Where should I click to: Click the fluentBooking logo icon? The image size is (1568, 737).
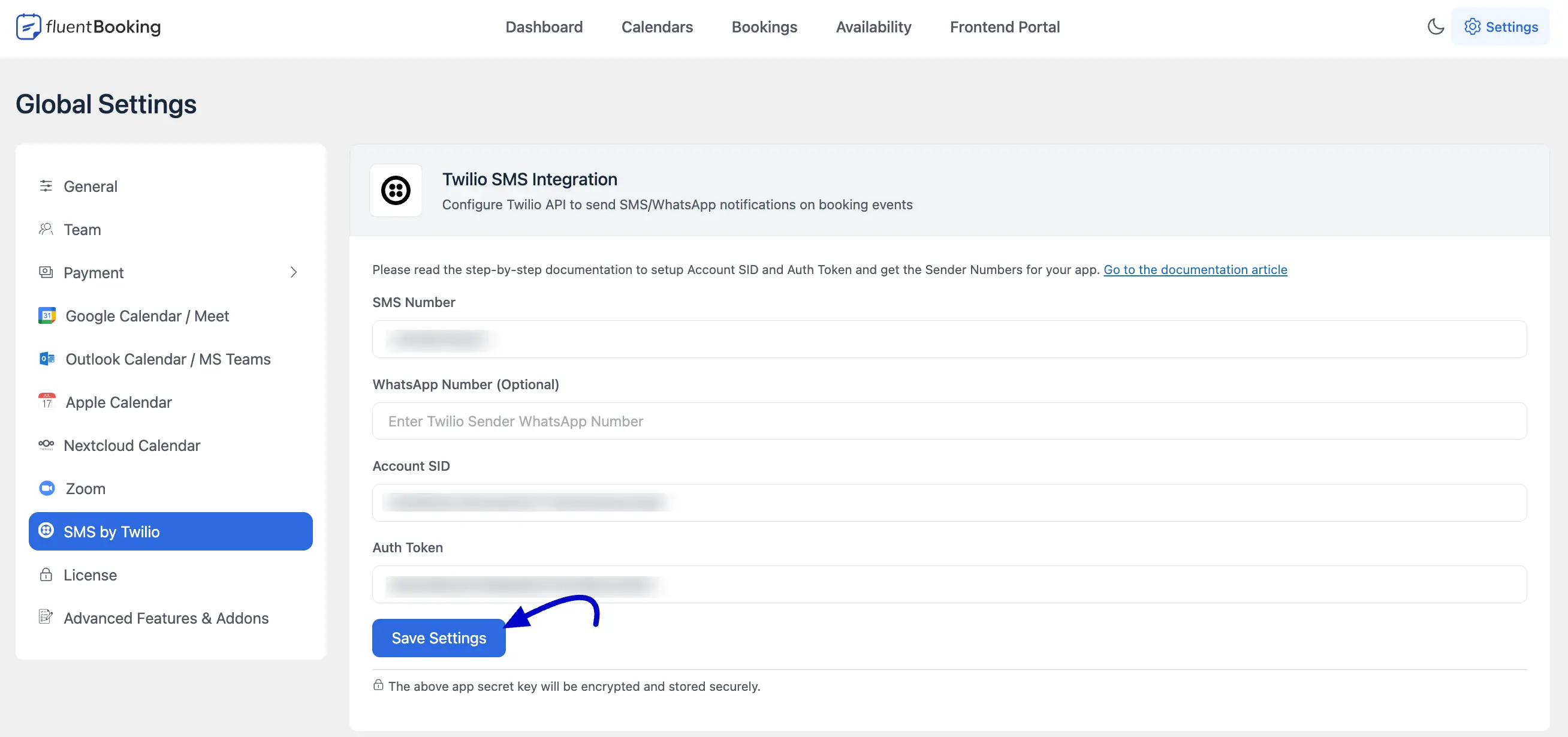tap(28, 27)
